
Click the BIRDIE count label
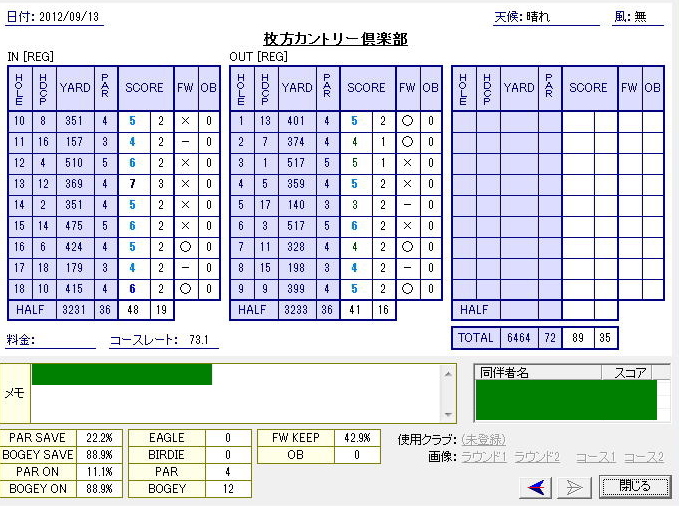167,455
